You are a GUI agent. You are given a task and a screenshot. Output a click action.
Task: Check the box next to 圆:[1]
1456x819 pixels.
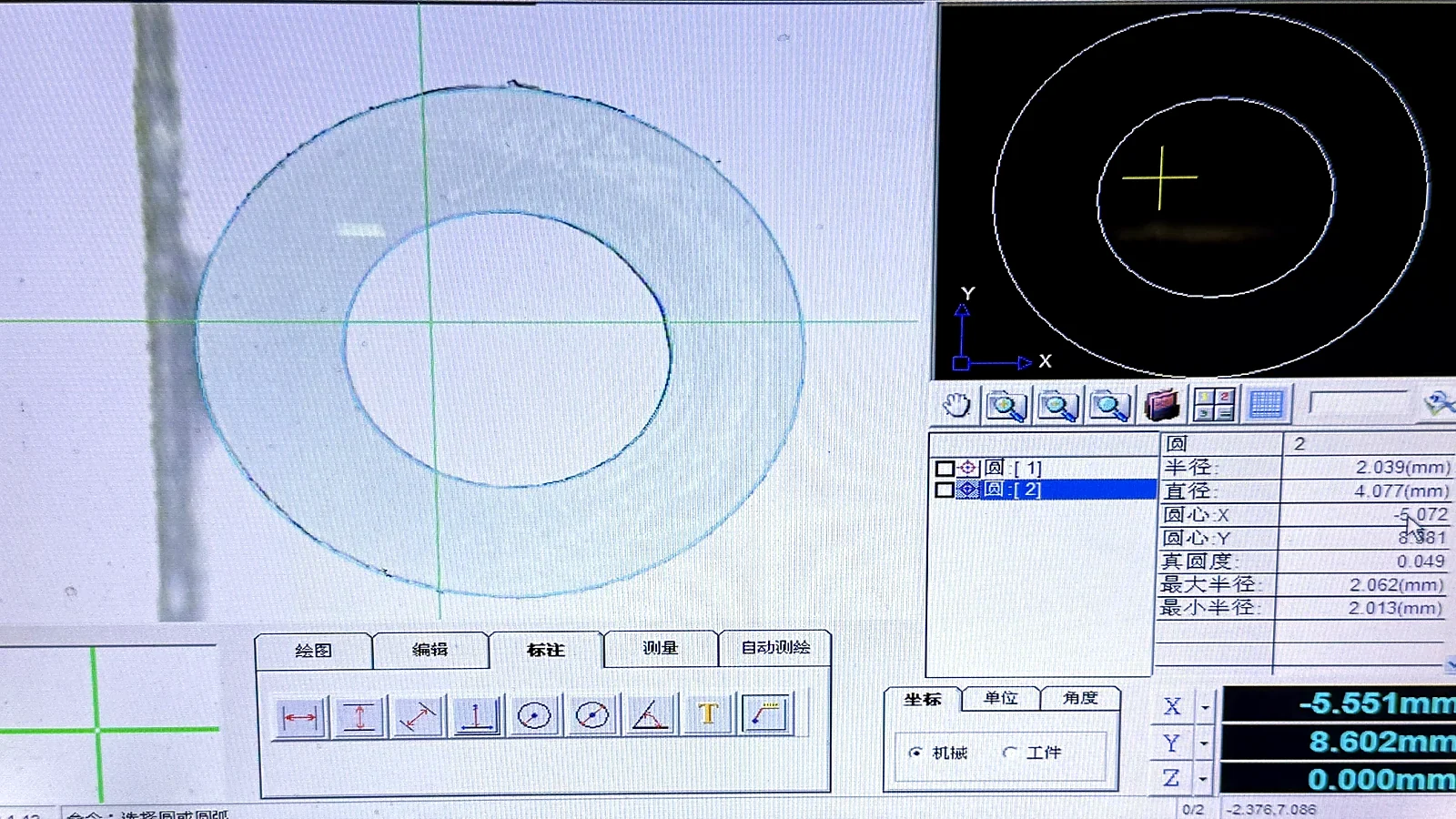tap(945, 469)
